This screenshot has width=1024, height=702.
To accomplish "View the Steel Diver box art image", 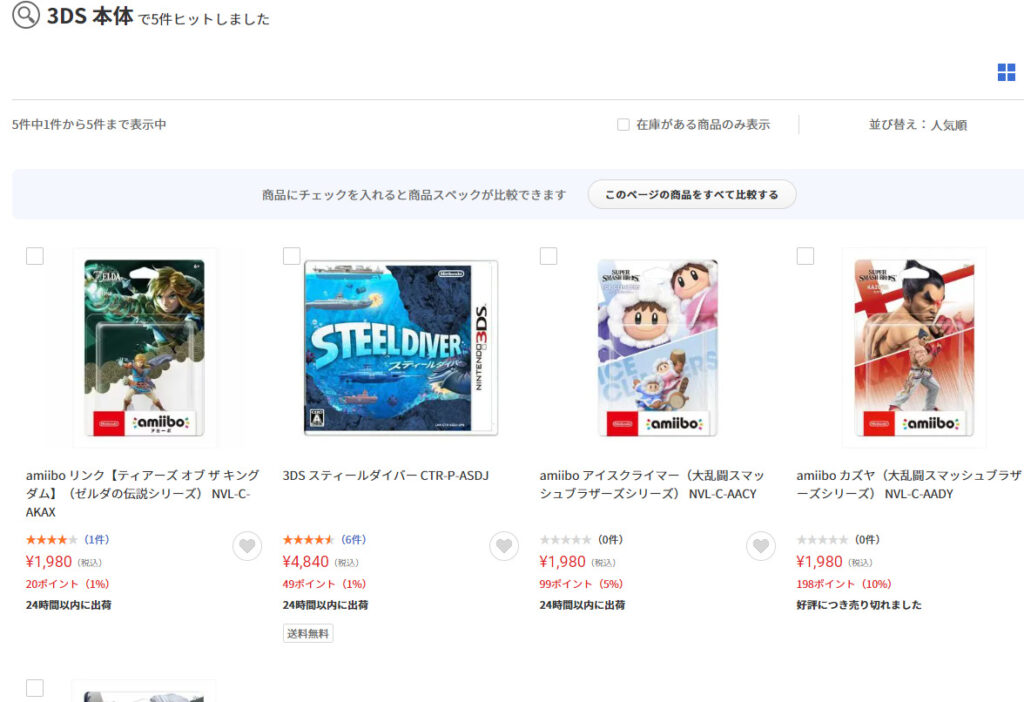I will pyautogui.click(x=401, y=347).
